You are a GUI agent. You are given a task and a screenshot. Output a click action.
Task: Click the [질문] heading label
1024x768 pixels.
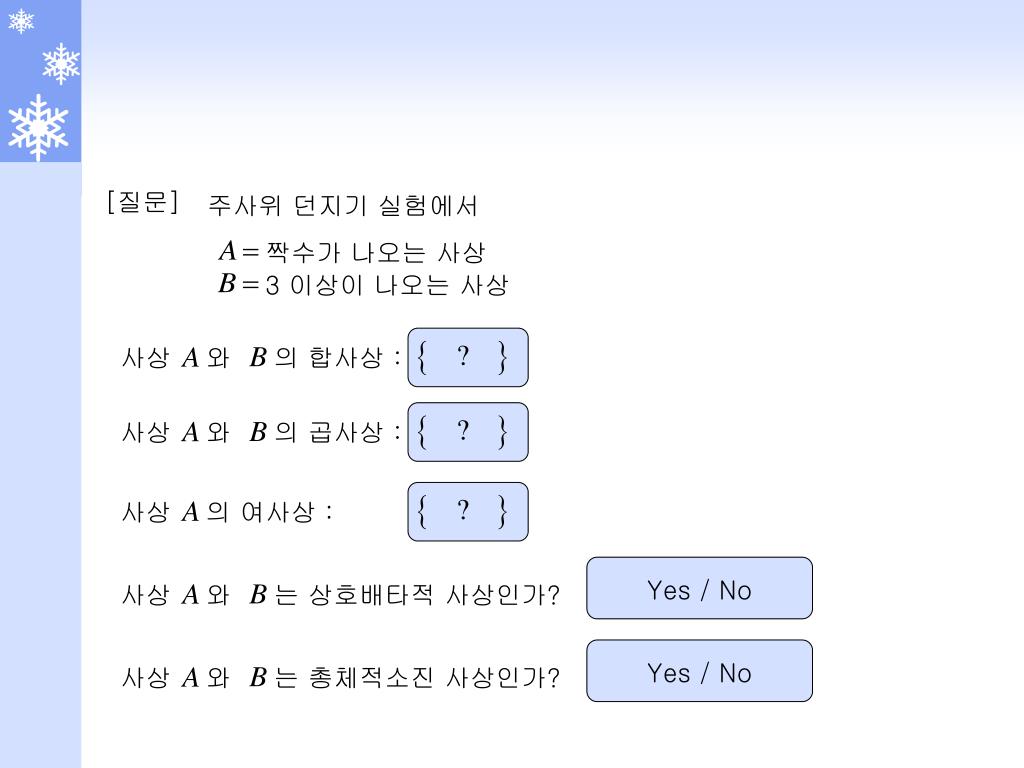tap(142, 202)
